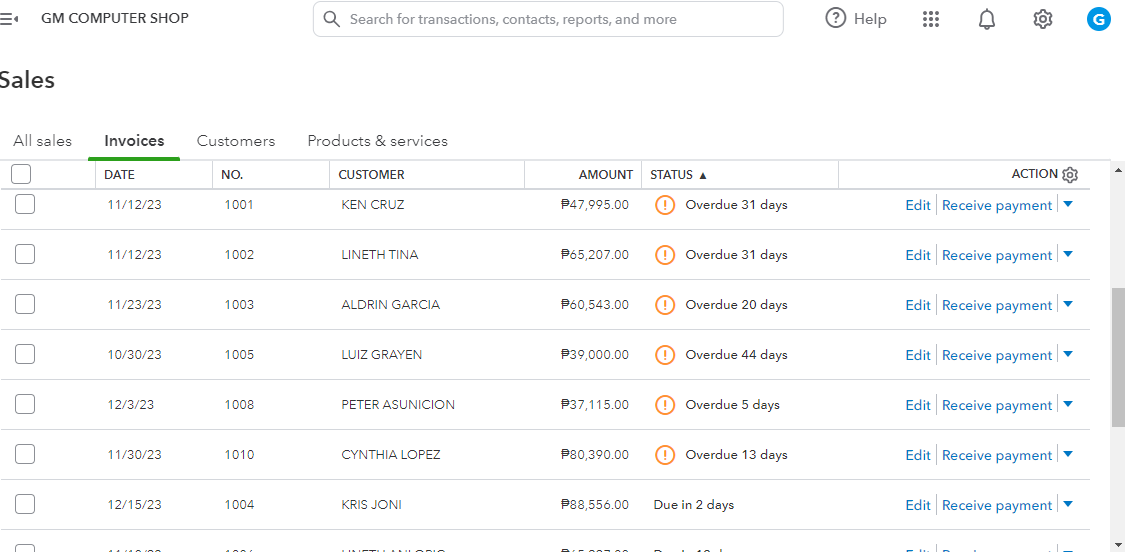Open the Help menu icon
1125x552 pixels.
836,19
